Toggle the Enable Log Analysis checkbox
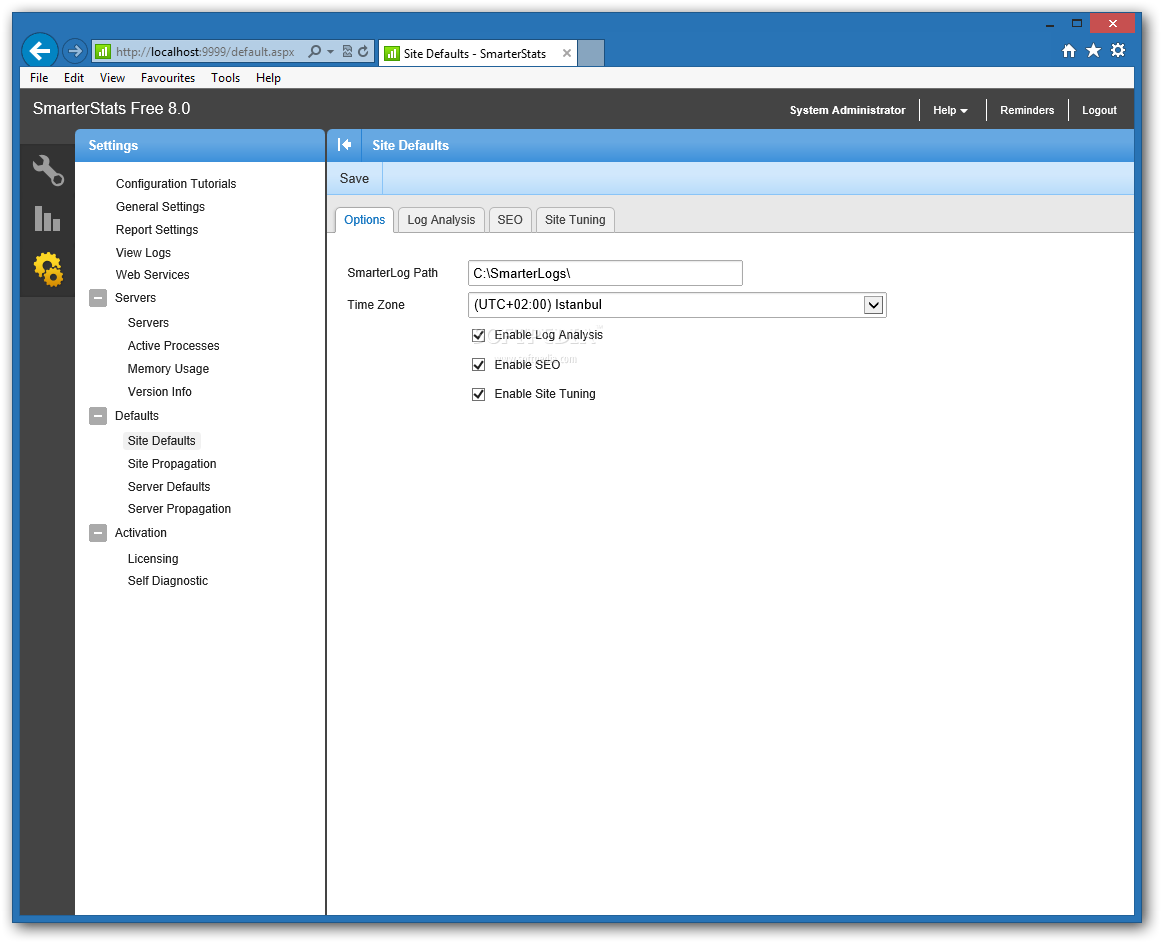This screenshot has height=943, width=1162. [479, 335]
